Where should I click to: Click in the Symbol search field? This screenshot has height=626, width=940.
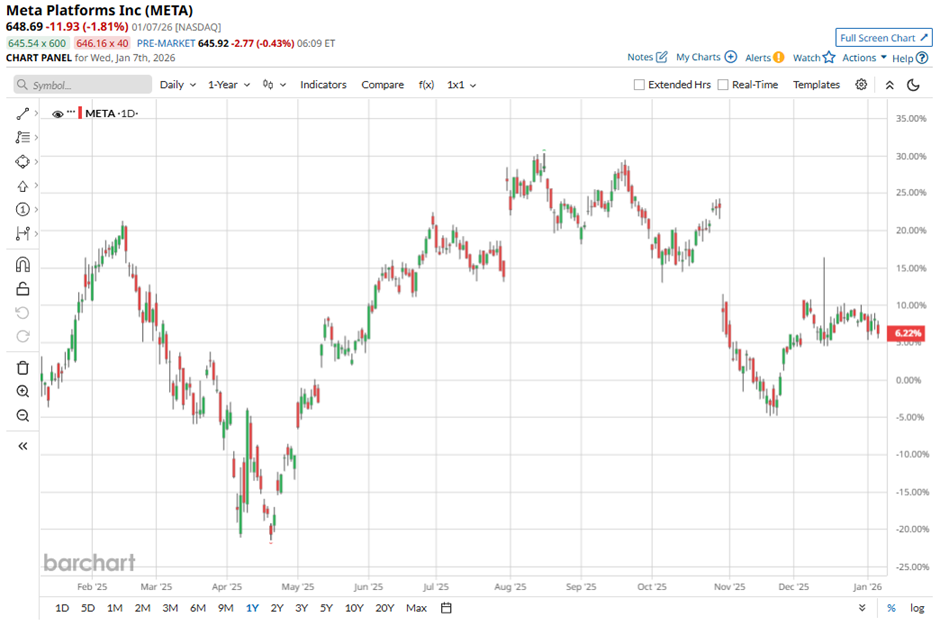tap(83, 85)
